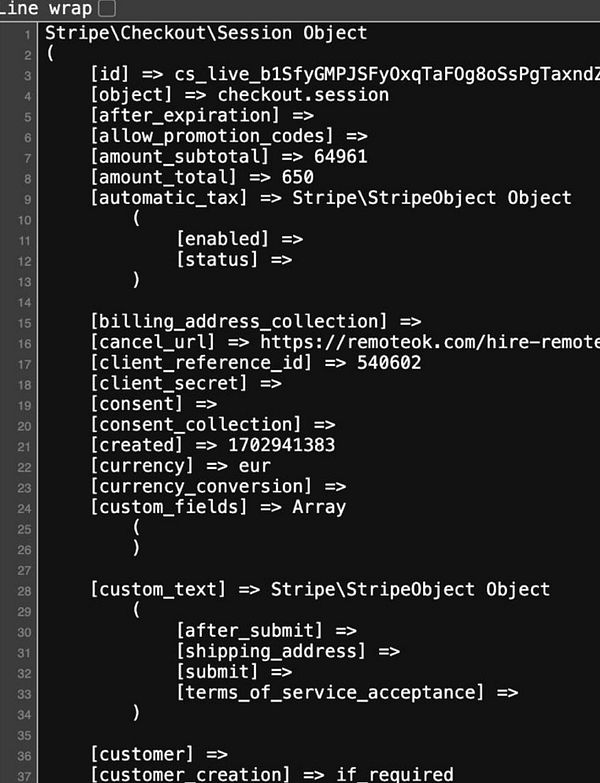Click the amount_subtotal value 64961
This screenshot has height=783, width=600.
(340, 157)
